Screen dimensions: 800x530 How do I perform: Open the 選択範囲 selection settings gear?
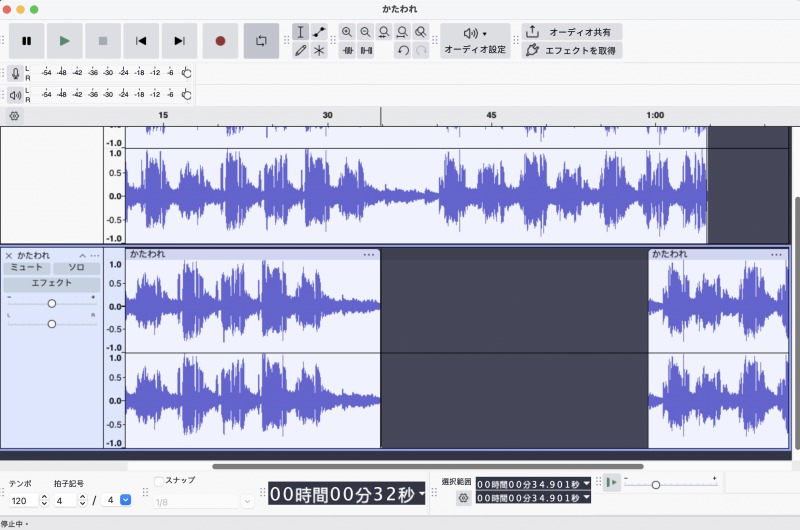click(x=463, y=498)
